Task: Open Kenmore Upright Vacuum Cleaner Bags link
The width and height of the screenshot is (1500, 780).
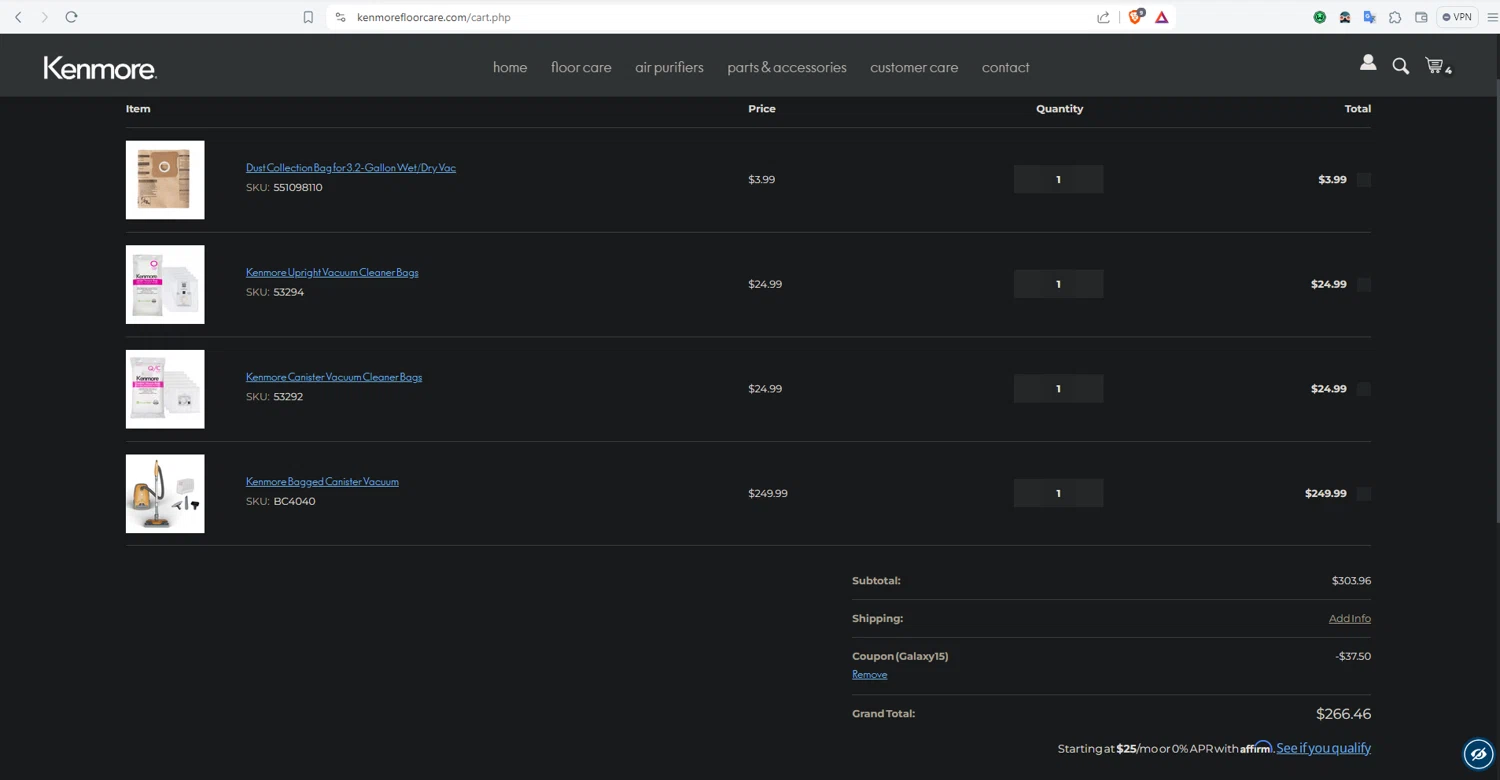Action: tap(332, 272)
